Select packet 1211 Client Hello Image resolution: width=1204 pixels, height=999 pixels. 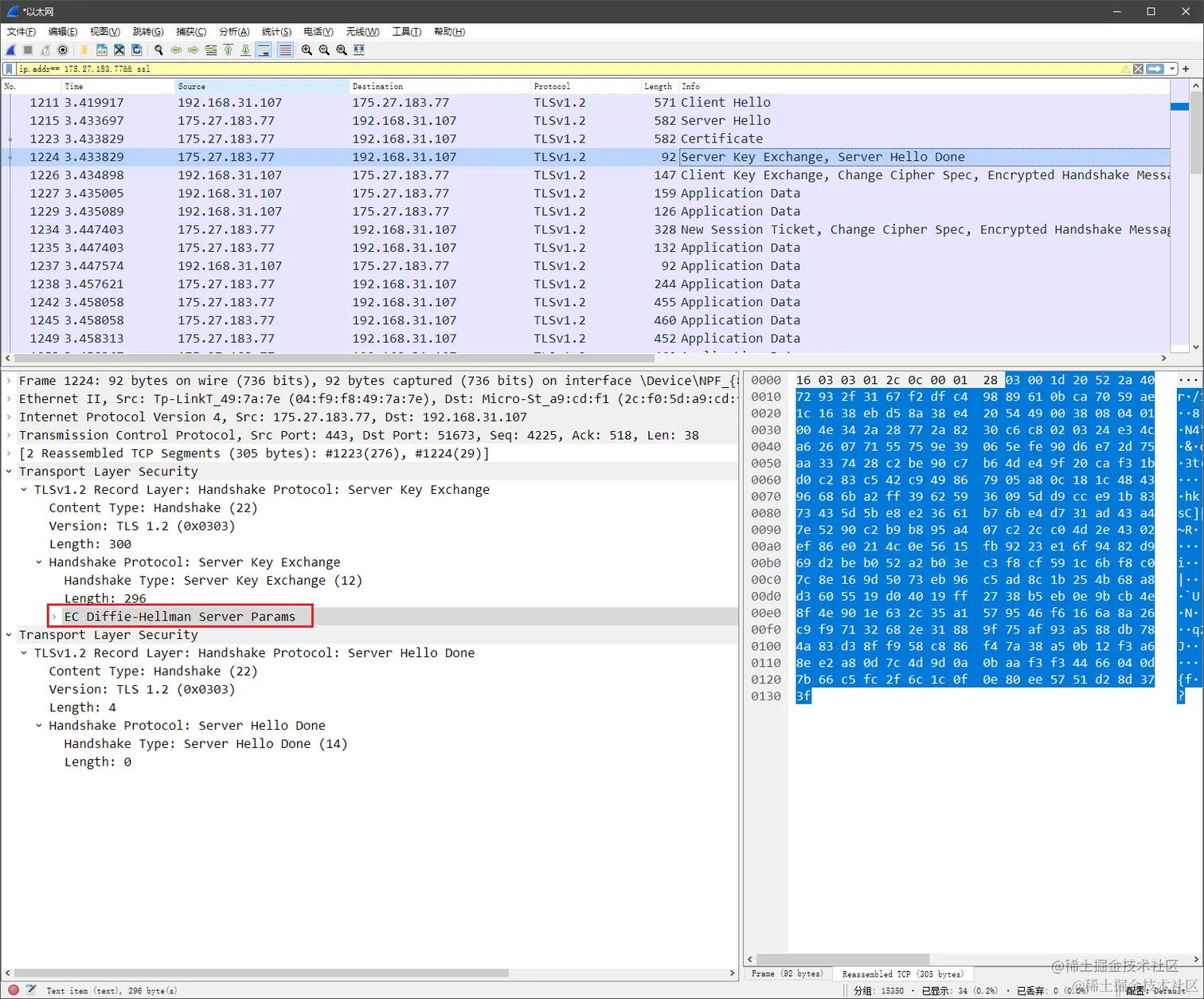pyautogui.click(x=585, y=103)
